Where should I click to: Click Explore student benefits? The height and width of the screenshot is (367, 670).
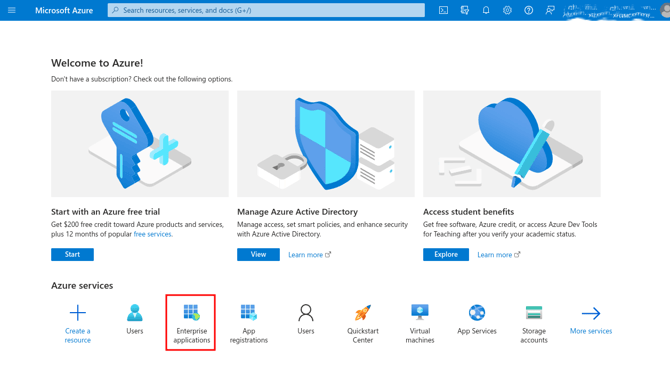point(446,254)
